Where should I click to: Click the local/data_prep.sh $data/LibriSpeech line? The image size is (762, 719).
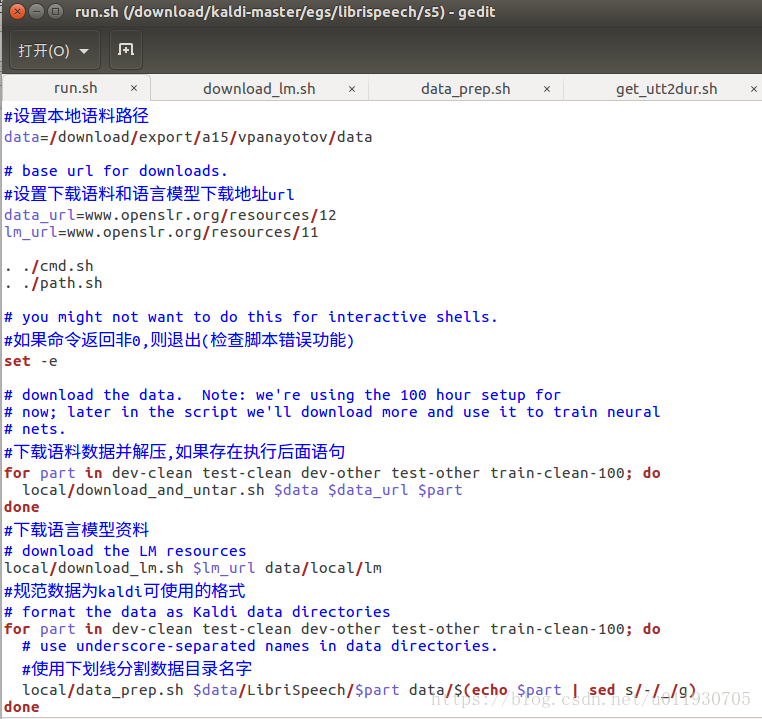tap(360, 690)
